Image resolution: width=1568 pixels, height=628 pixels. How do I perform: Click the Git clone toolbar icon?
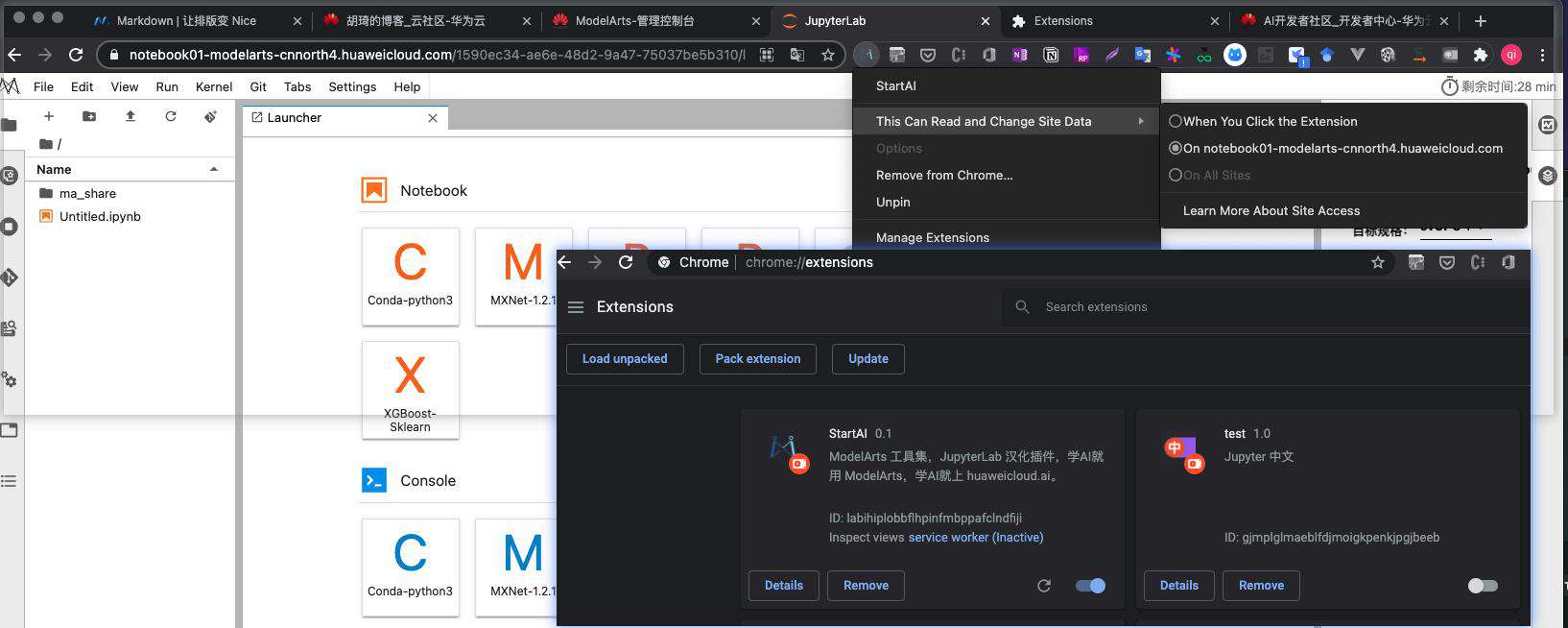211,116
